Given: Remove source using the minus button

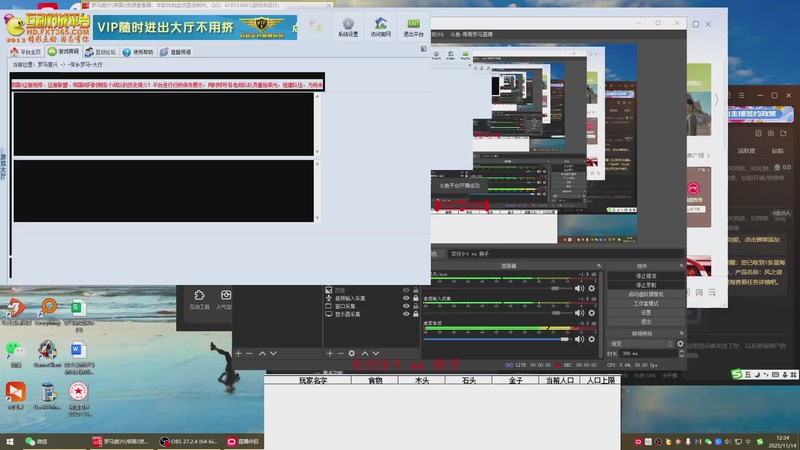Looking at the screenshot, I should (340, 353).
